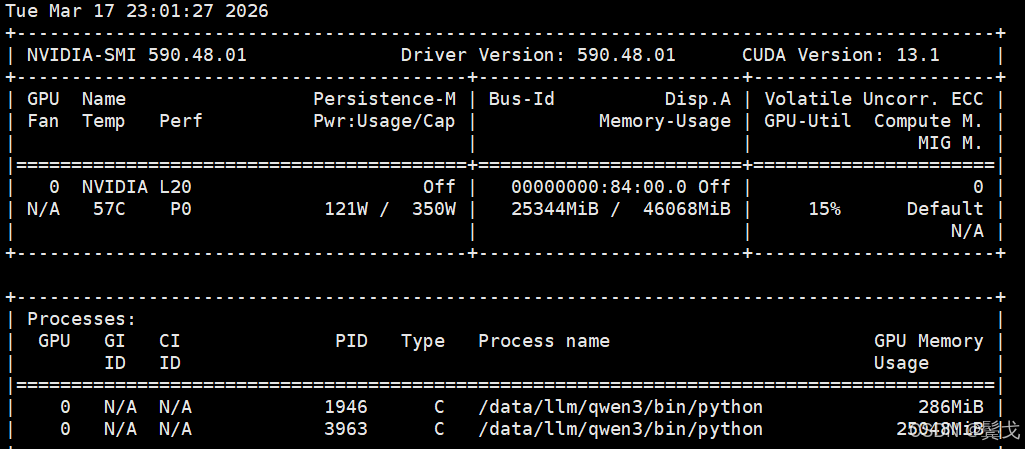The width and height of the screenshot is (1025, 449).
Task: Select the CUDA Version: 13.1 text
Action: coord(841,55)
